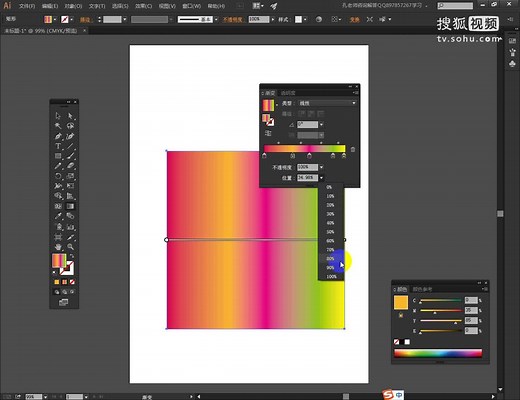Select the Paintbrush tool

(x=70, y=156)
